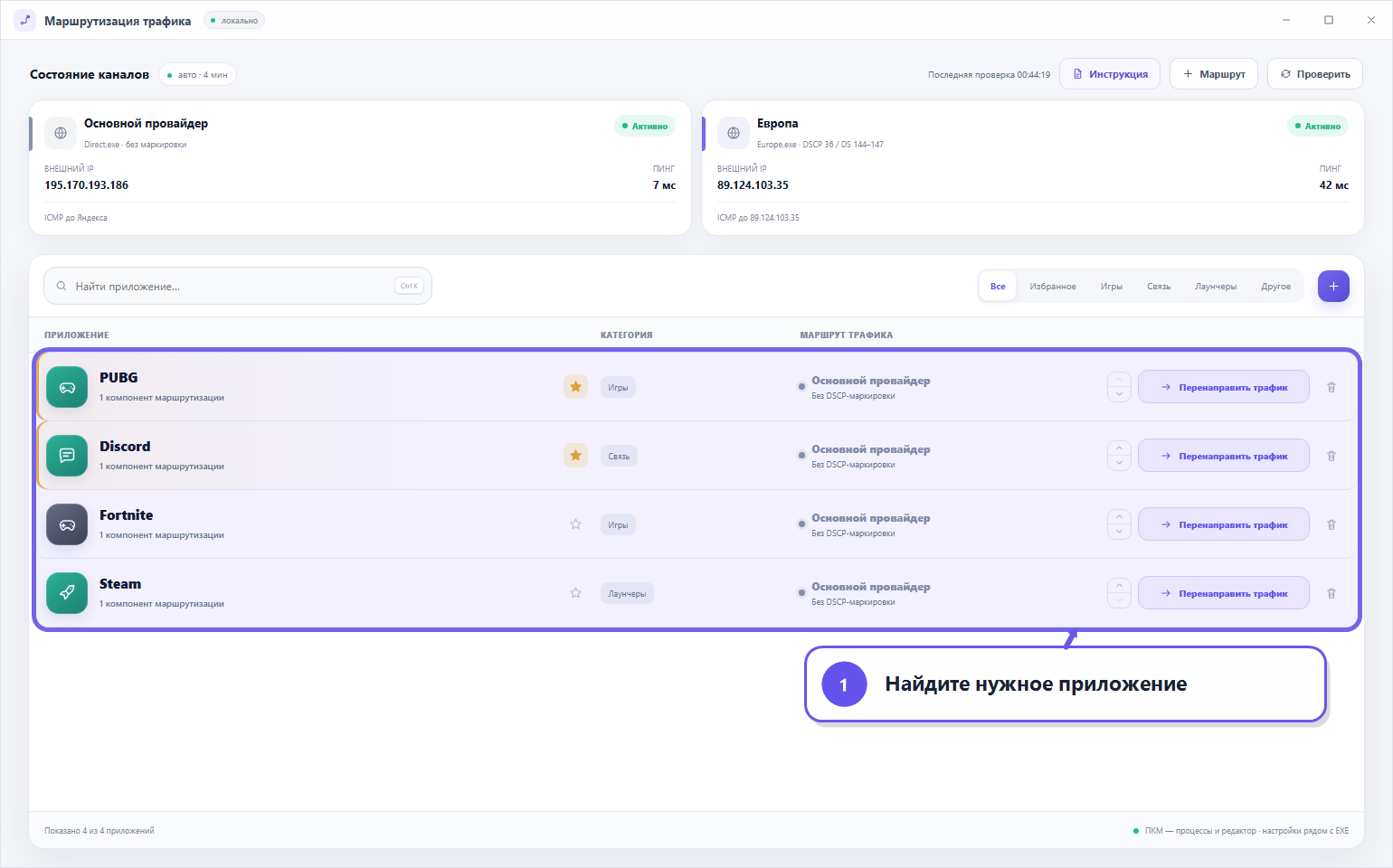
Task: Click the IP address 89.124.103.35 value
Action: coord(753,185)
